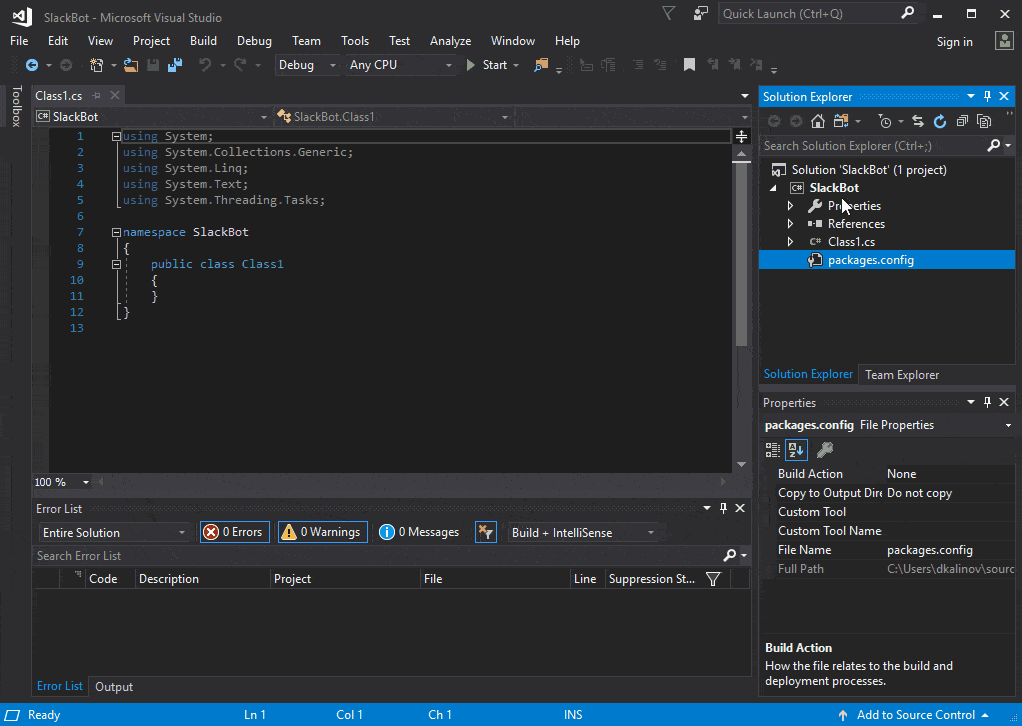Viewport: 1022px width, 726px height.
Task: Click the notifications flag icon in the title bar
Action: [668, 13]
